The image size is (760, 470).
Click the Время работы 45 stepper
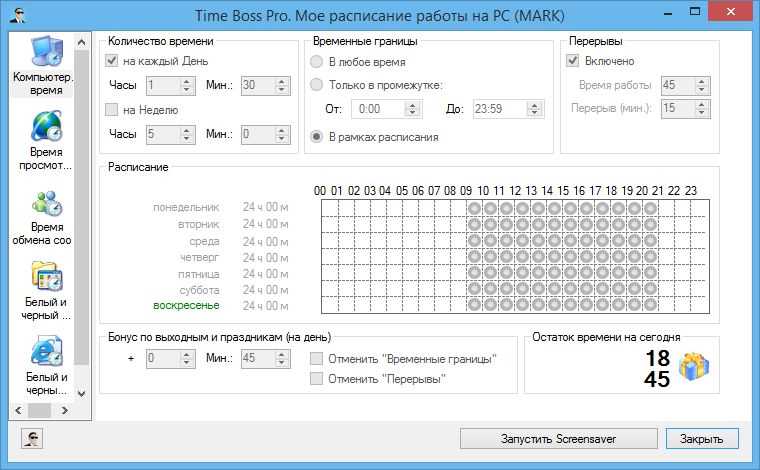[701, 86]
